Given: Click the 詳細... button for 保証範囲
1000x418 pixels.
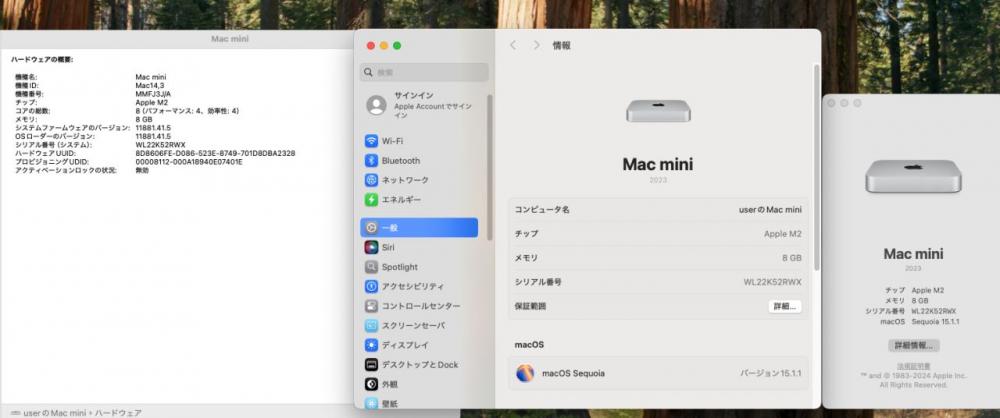Looking at the screenshot, I should point(784,306).
